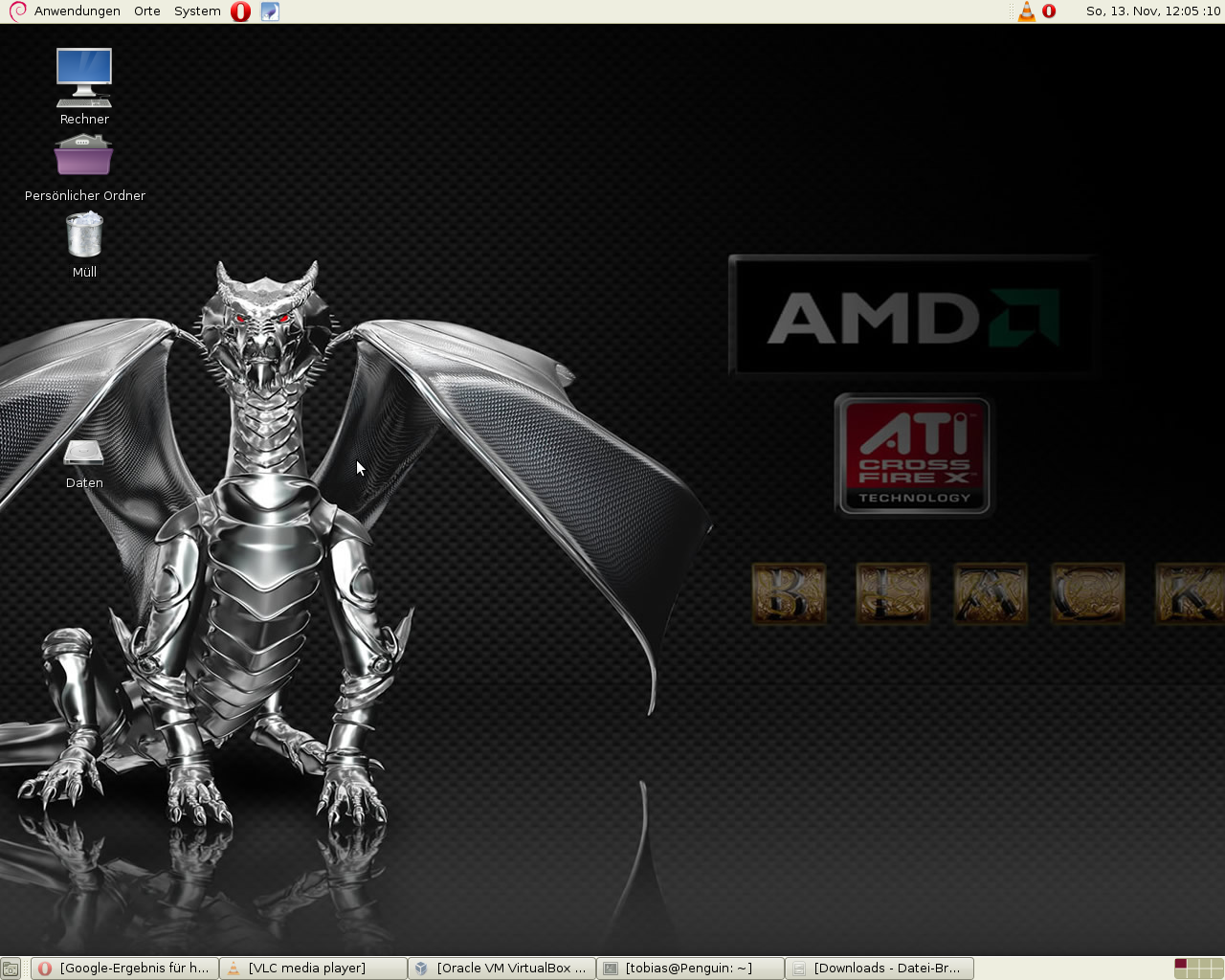The height and width of the screenshot is (980, 1225).
Task: Open the Orte menu
Action: 147,11
